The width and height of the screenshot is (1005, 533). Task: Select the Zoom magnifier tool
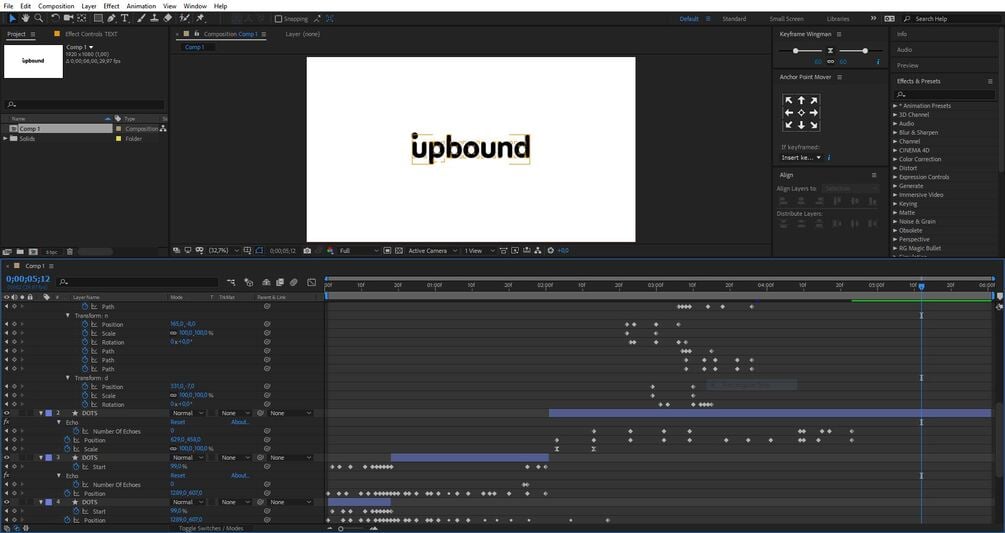tap(38, 19)
